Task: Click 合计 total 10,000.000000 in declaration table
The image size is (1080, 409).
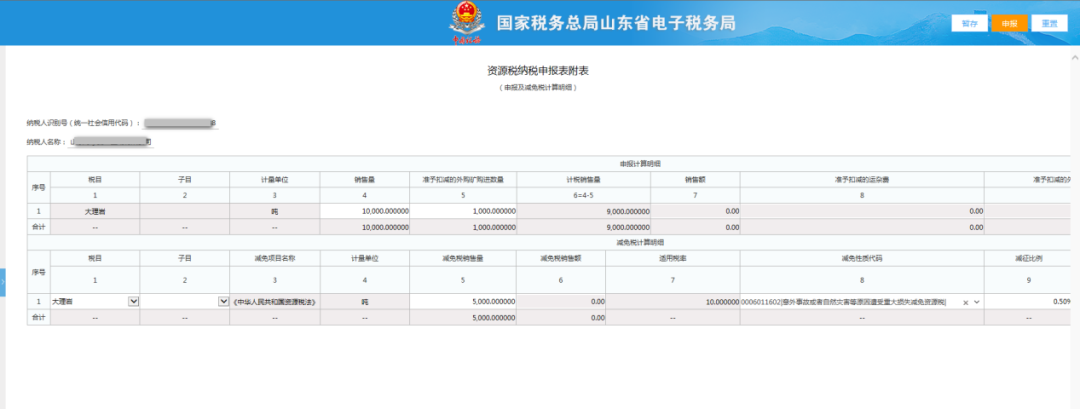Action: [x=364, y=227]
